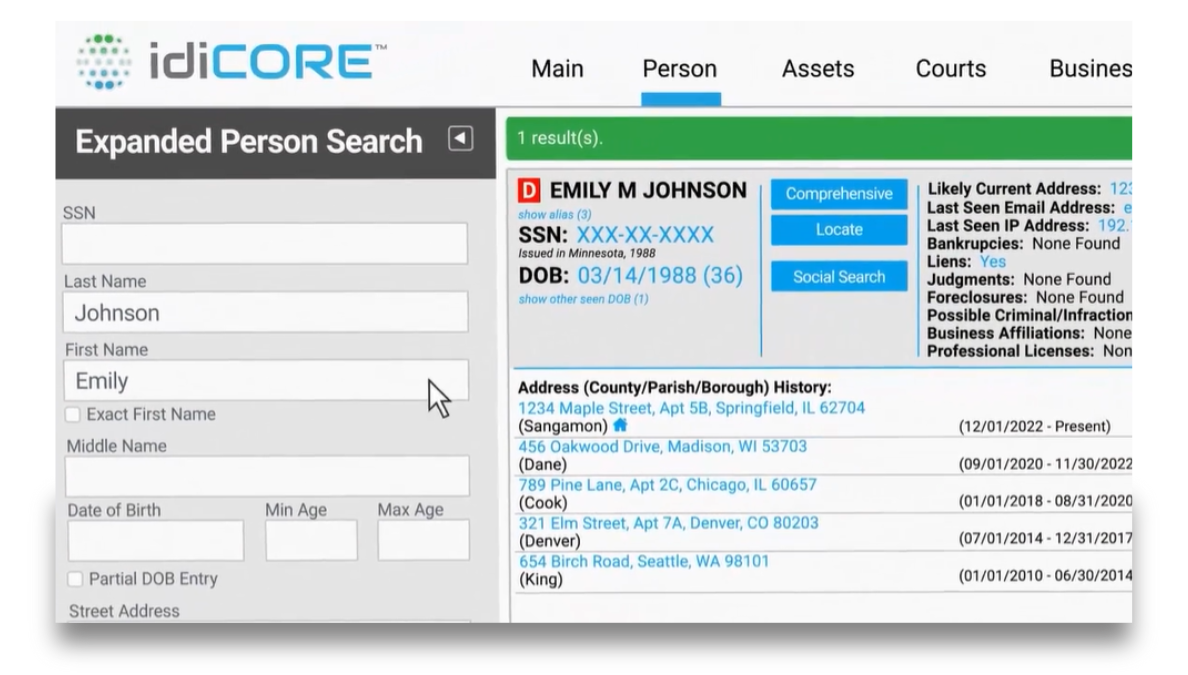Click the Locate button
The width and height of the screenshot is (1188, 675).
[839, 230]
